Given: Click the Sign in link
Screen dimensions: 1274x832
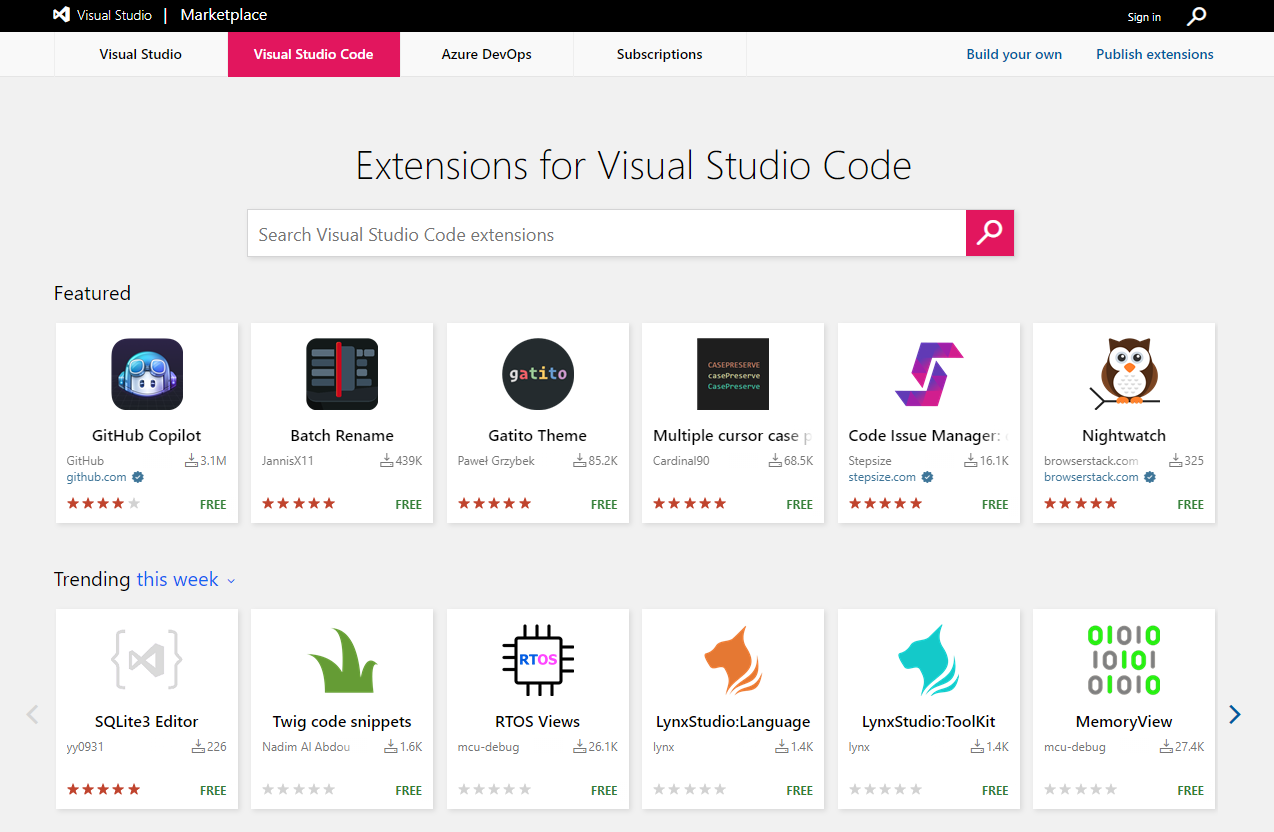Looking at the screenshot, I should (1144, 17).
